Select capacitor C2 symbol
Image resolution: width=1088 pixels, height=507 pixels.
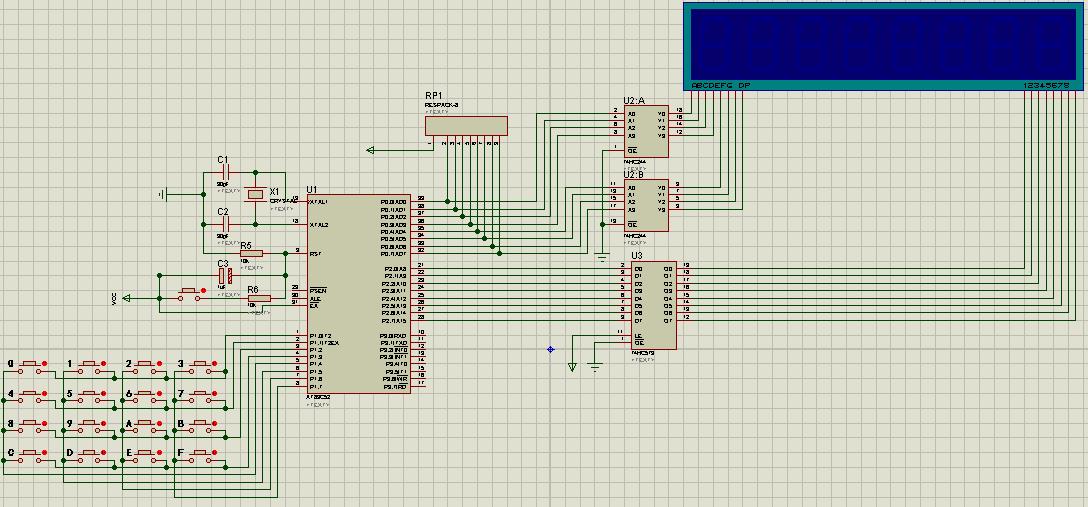226,225
